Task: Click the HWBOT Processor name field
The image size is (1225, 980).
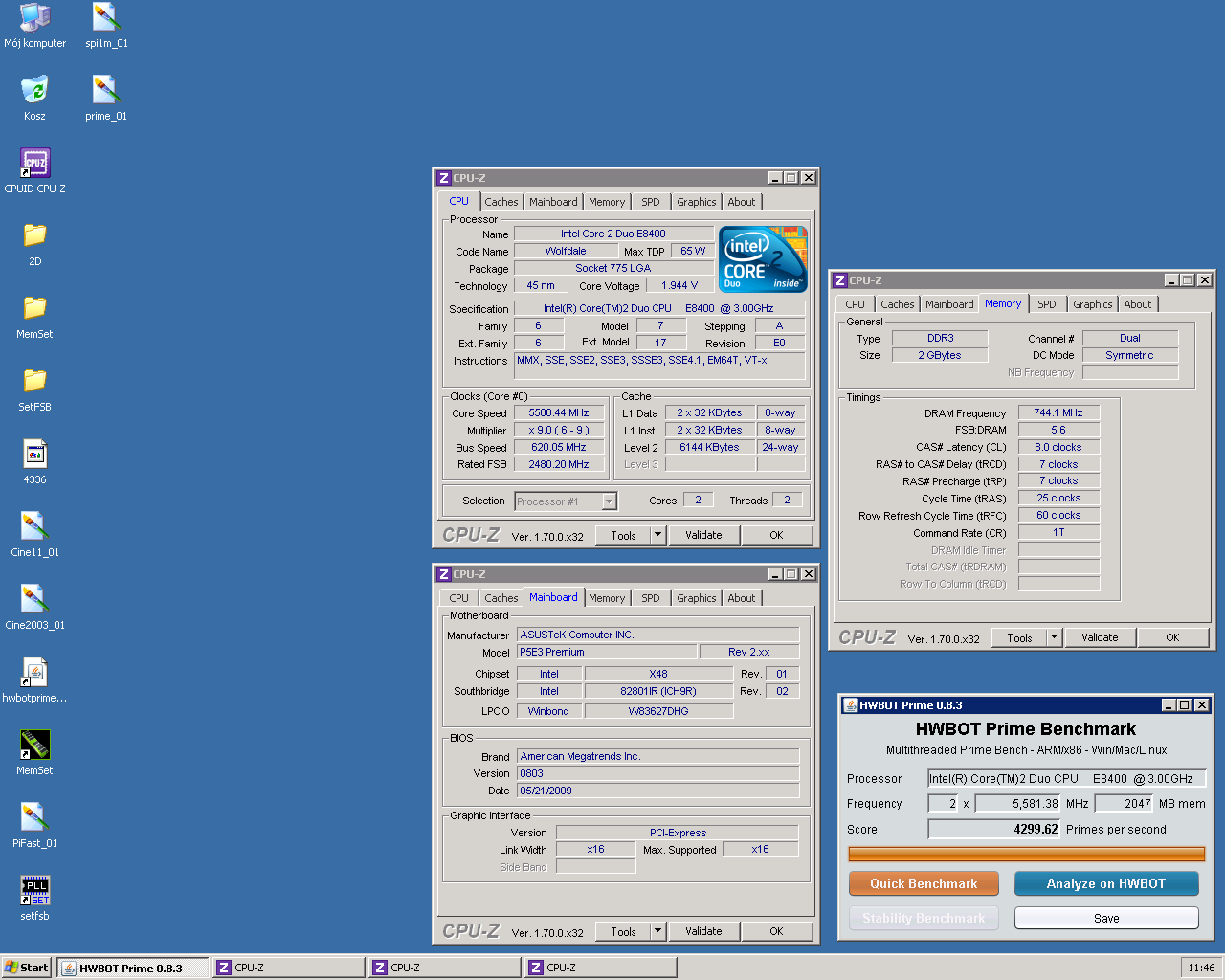Action: pos(1067,778)
